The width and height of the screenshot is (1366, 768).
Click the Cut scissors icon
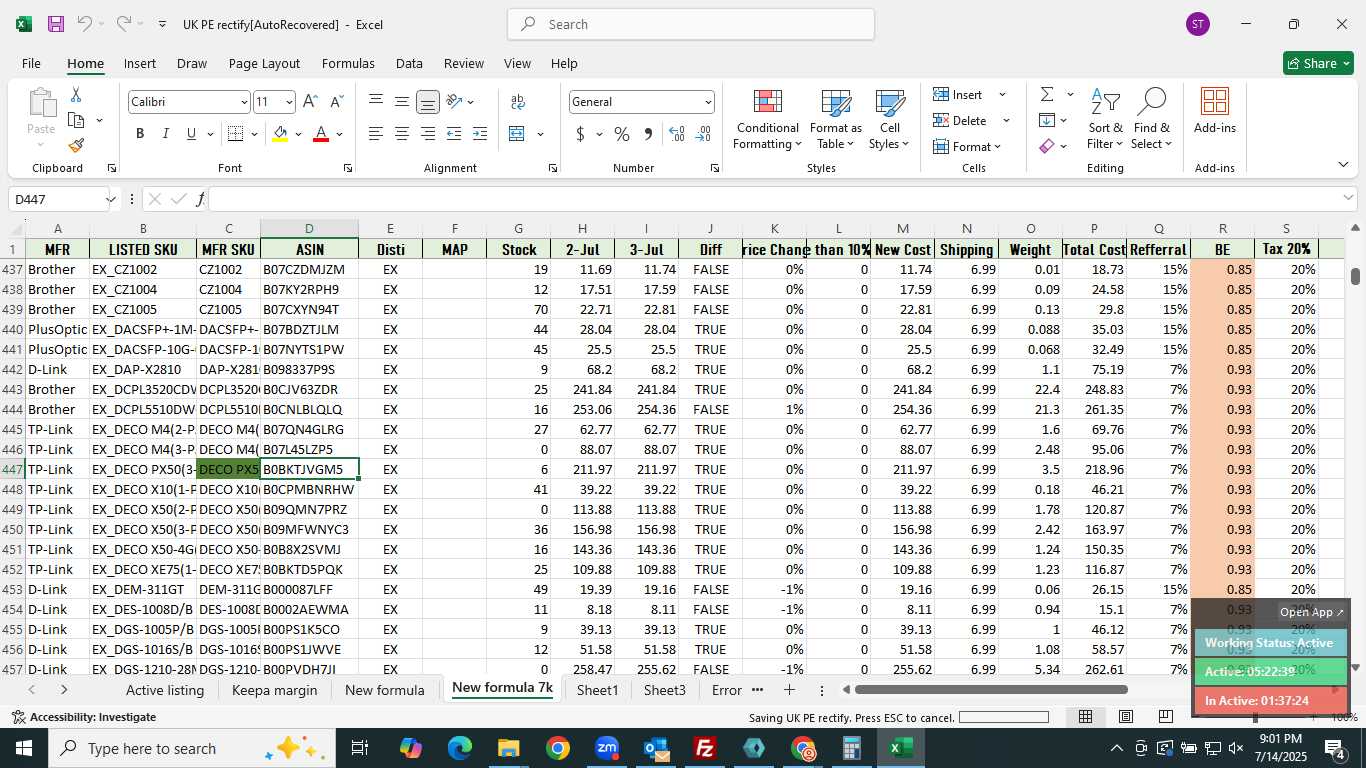[76, 95]
